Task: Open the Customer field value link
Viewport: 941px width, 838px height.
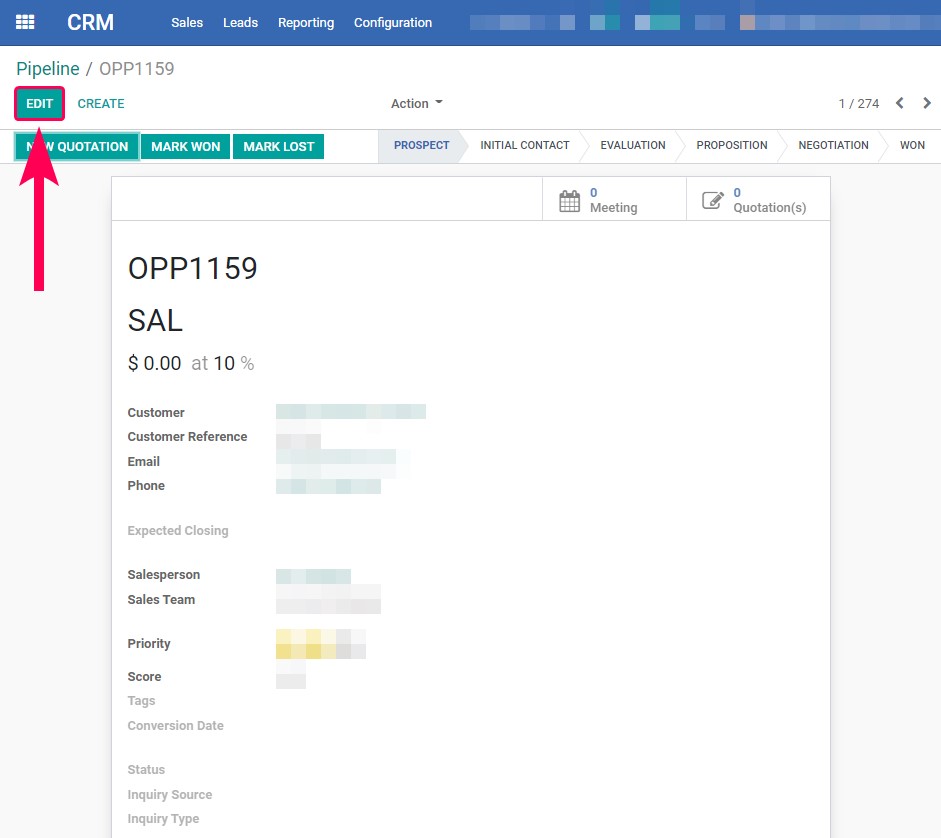Action: click(x=351, y=412)
